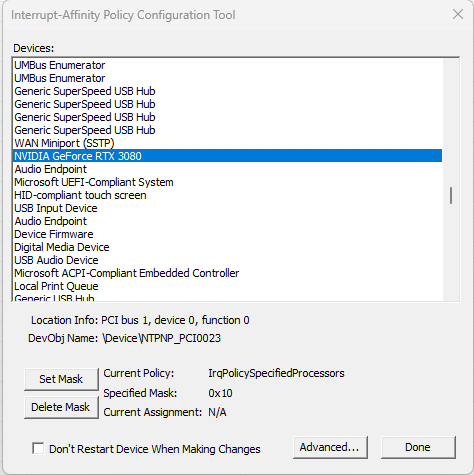Click Done to finish

(x=418, y=447)
